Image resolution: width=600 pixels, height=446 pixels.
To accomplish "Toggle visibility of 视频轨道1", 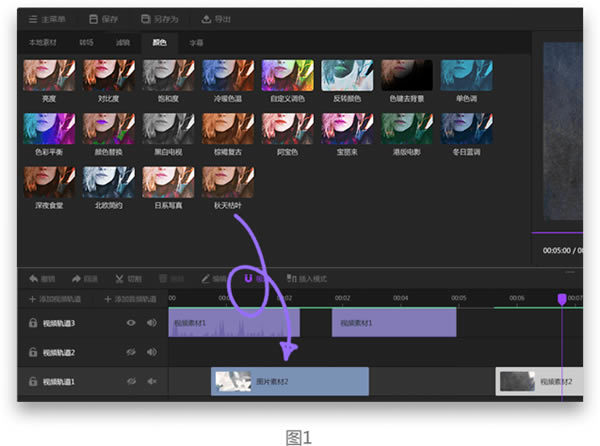I will click(x=131, y=381).
